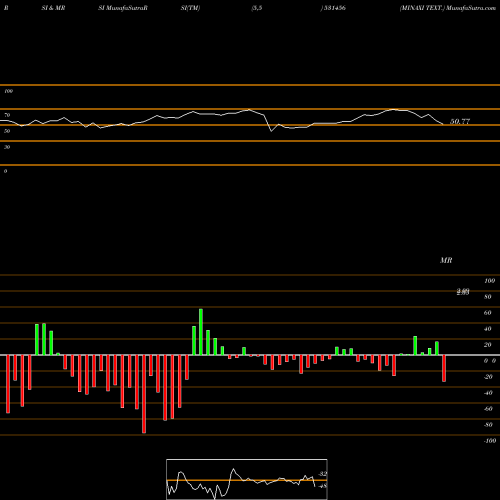Click the RSI value 50.77 label

point(460,121)
